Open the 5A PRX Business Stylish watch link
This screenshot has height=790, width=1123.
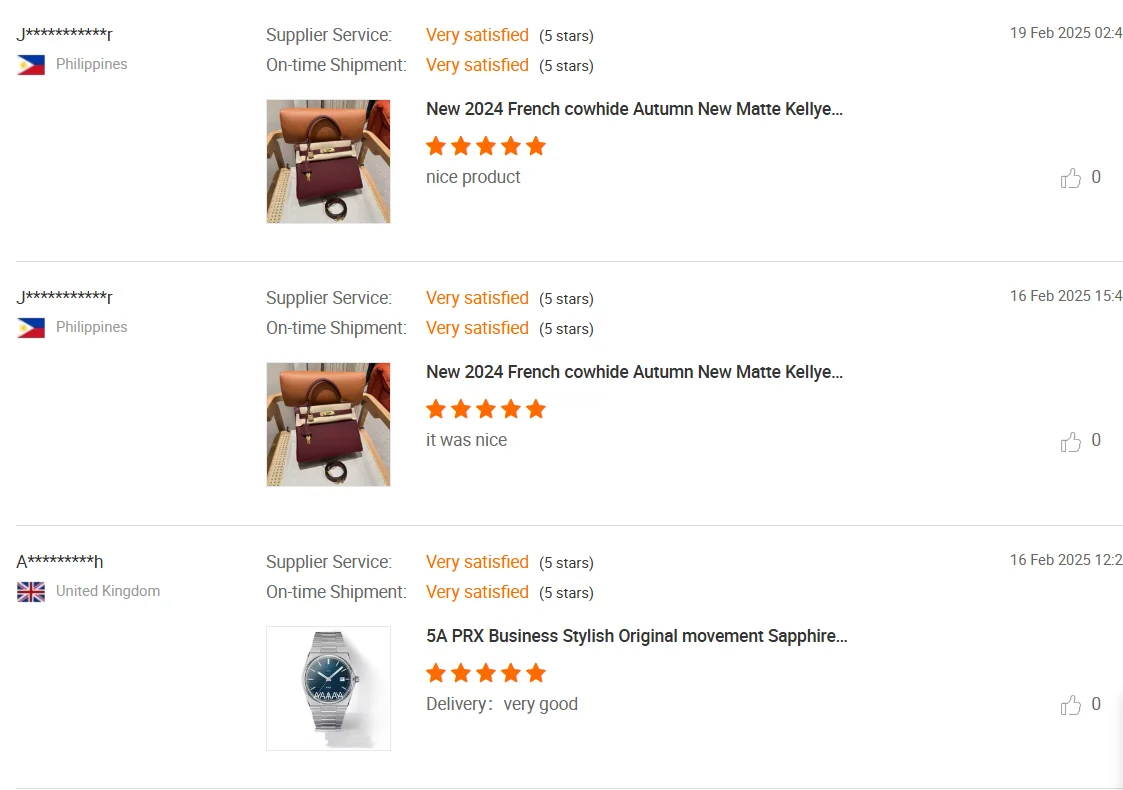pyautogui.click(x=636, y=636)
